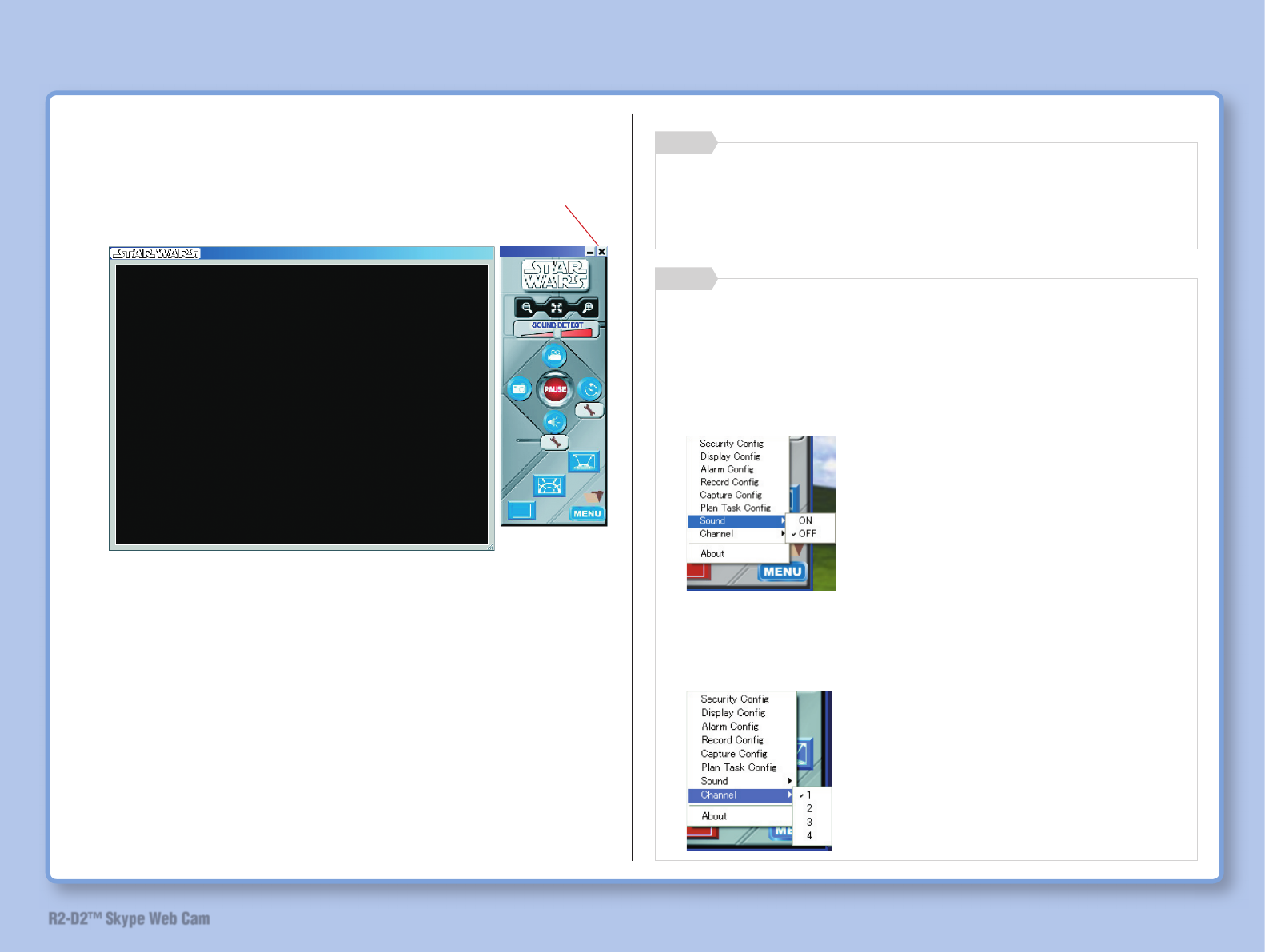
Task: Select channel 4 in the Channel submenu
Action: (x=809, y=836)
